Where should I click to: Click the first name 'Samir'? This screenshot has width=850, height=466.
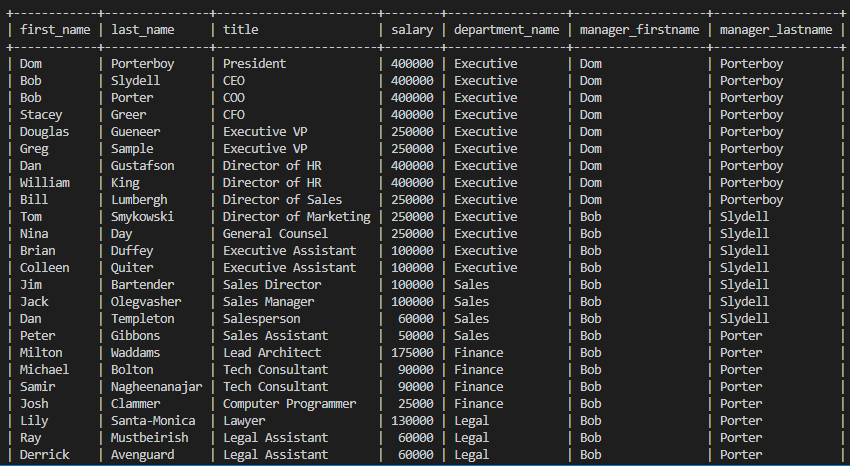(37, 386)
